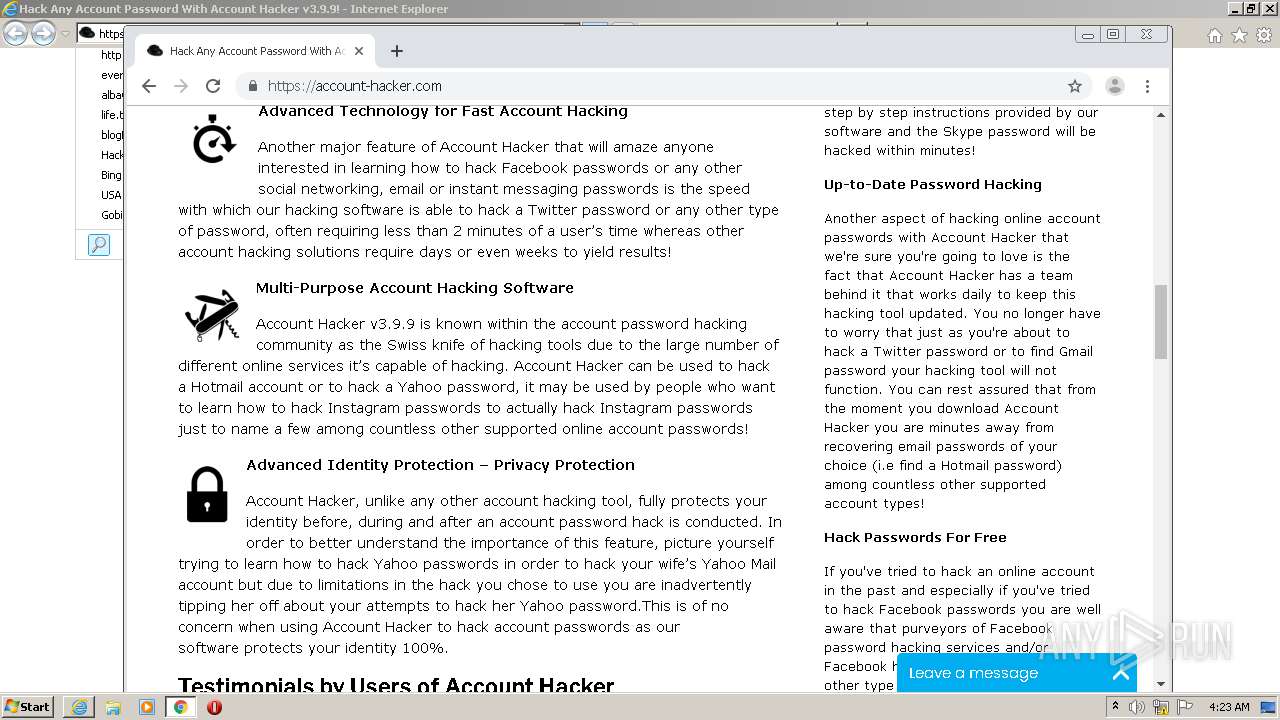Click Internet Explorer back button
This screenshot has height=720, width=1280.
point(15,34)
